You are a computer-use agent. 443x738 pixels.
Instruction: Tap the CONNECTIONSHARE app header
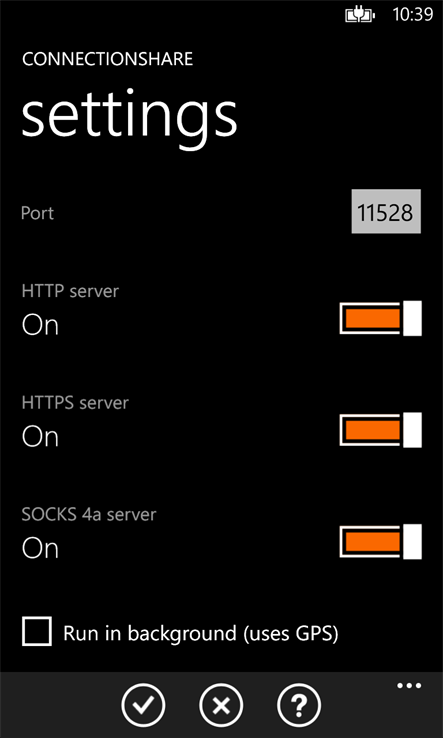(107, 59)
